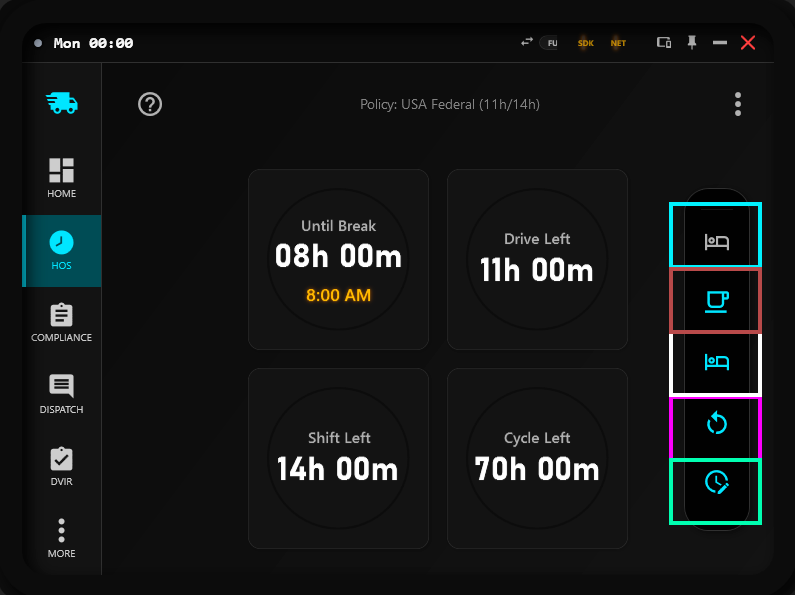Go to the DISPATCH messages section
Image resolution: width=795 pixels, height=595 pixels.
[61, 395]
